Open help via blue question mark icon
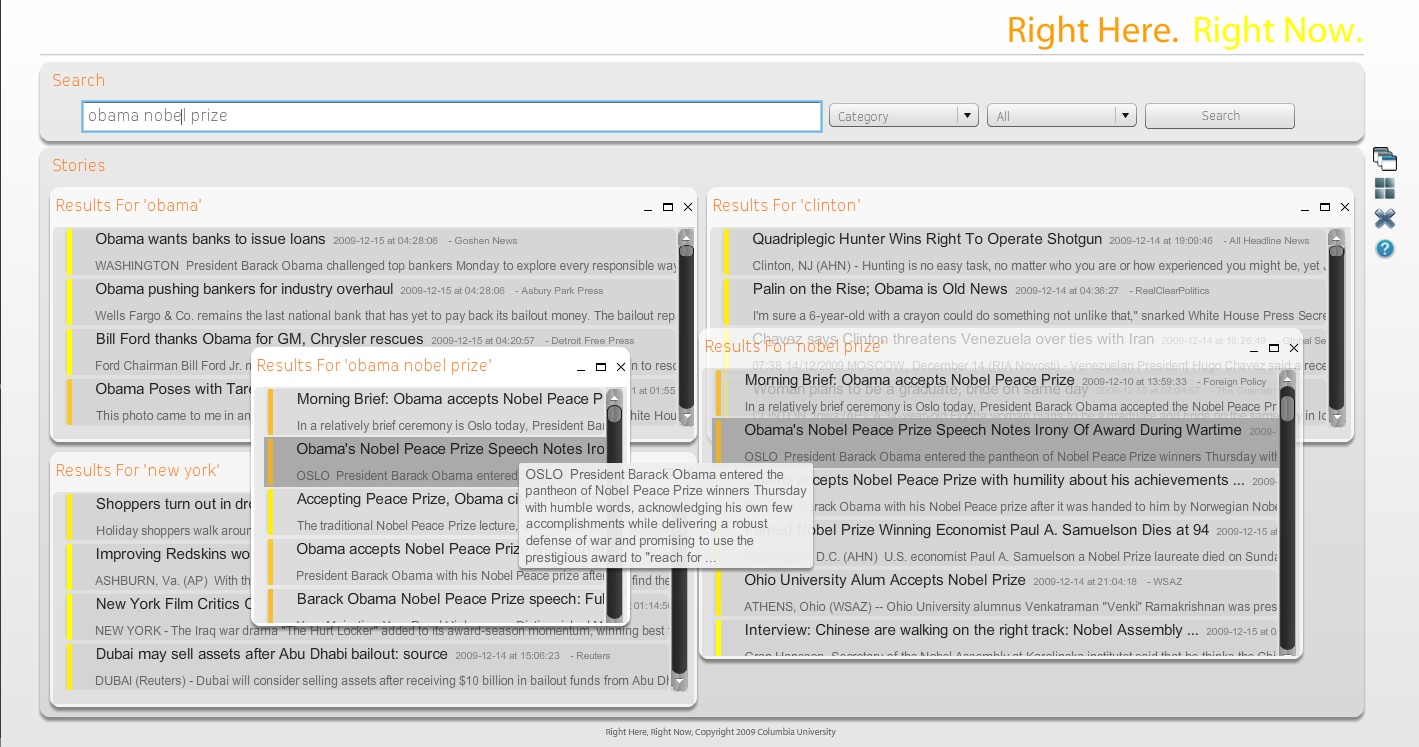 [1385, 249]
